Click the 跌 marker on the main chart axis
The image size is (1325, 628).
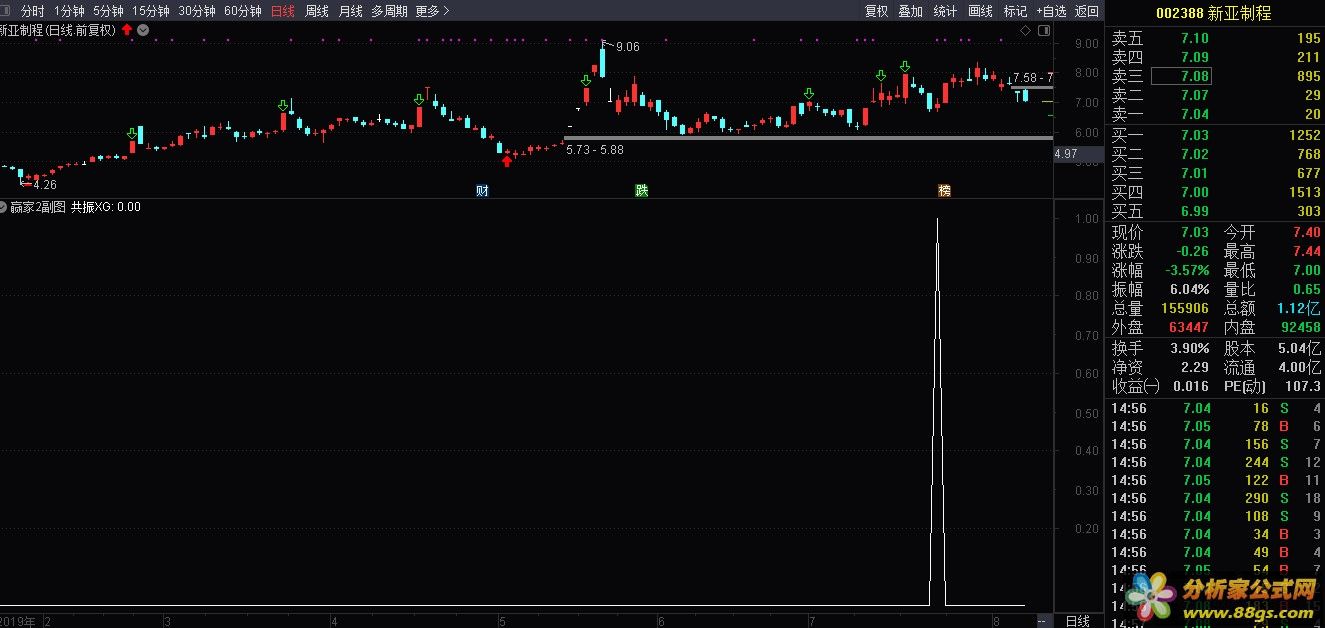(x=642, y=190)
